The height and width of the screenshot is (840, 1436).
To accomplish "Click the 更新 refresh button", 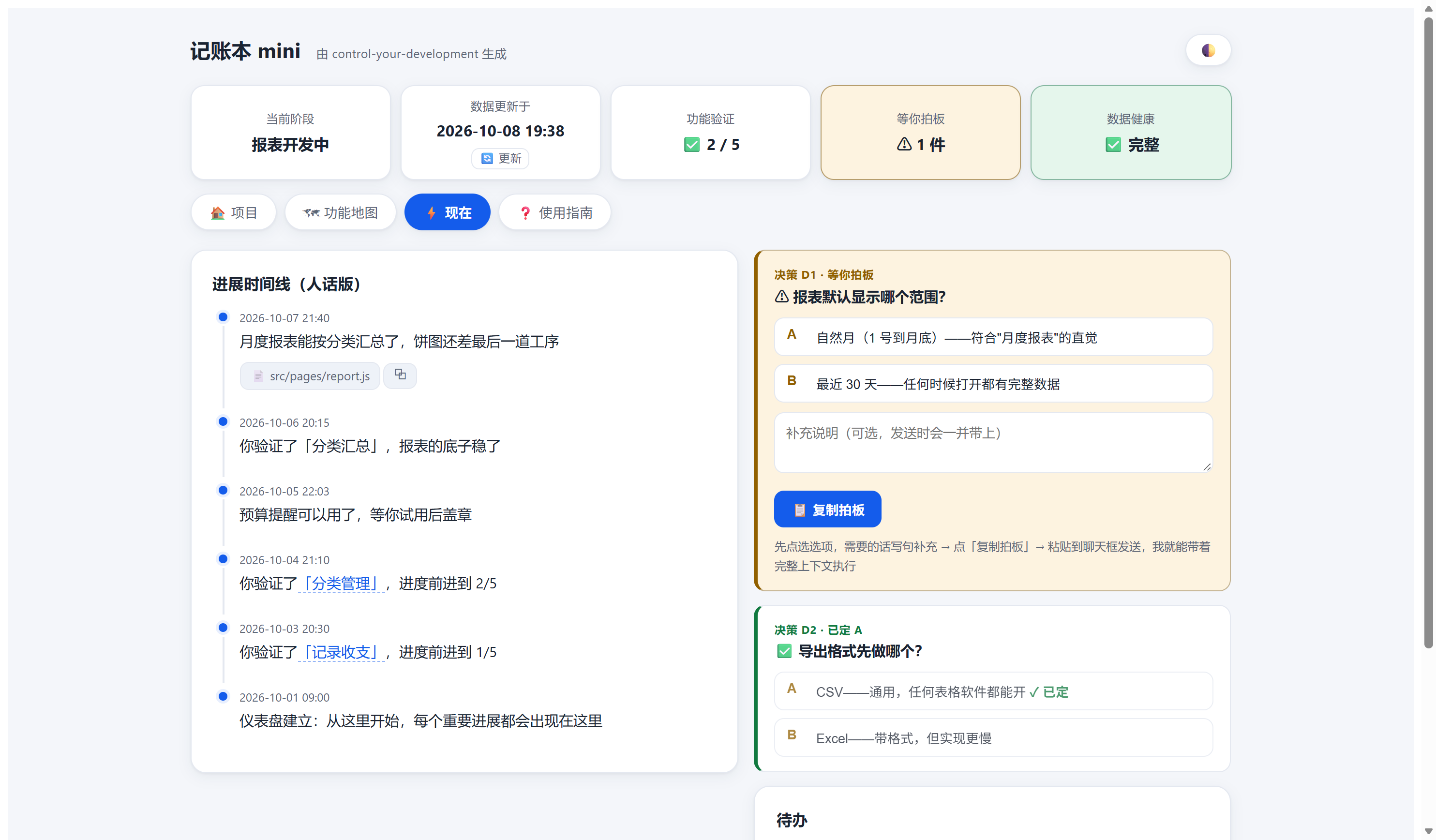I will tap(500, 158).
